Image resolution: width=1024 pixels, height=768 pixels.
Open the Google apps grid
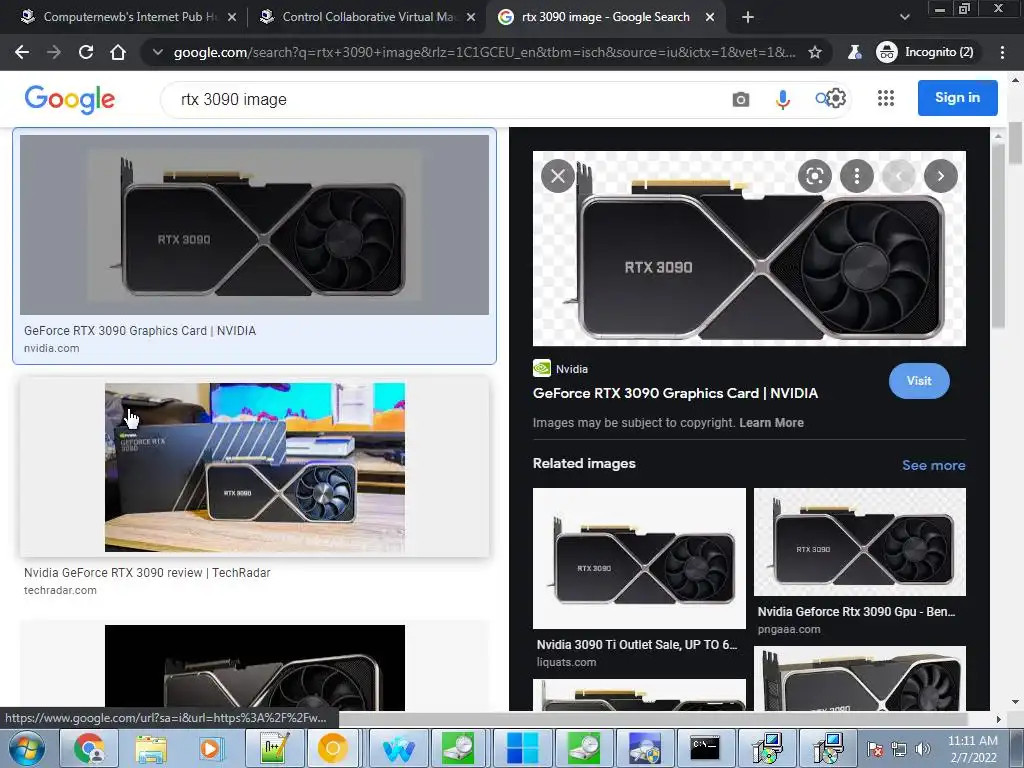886,98
